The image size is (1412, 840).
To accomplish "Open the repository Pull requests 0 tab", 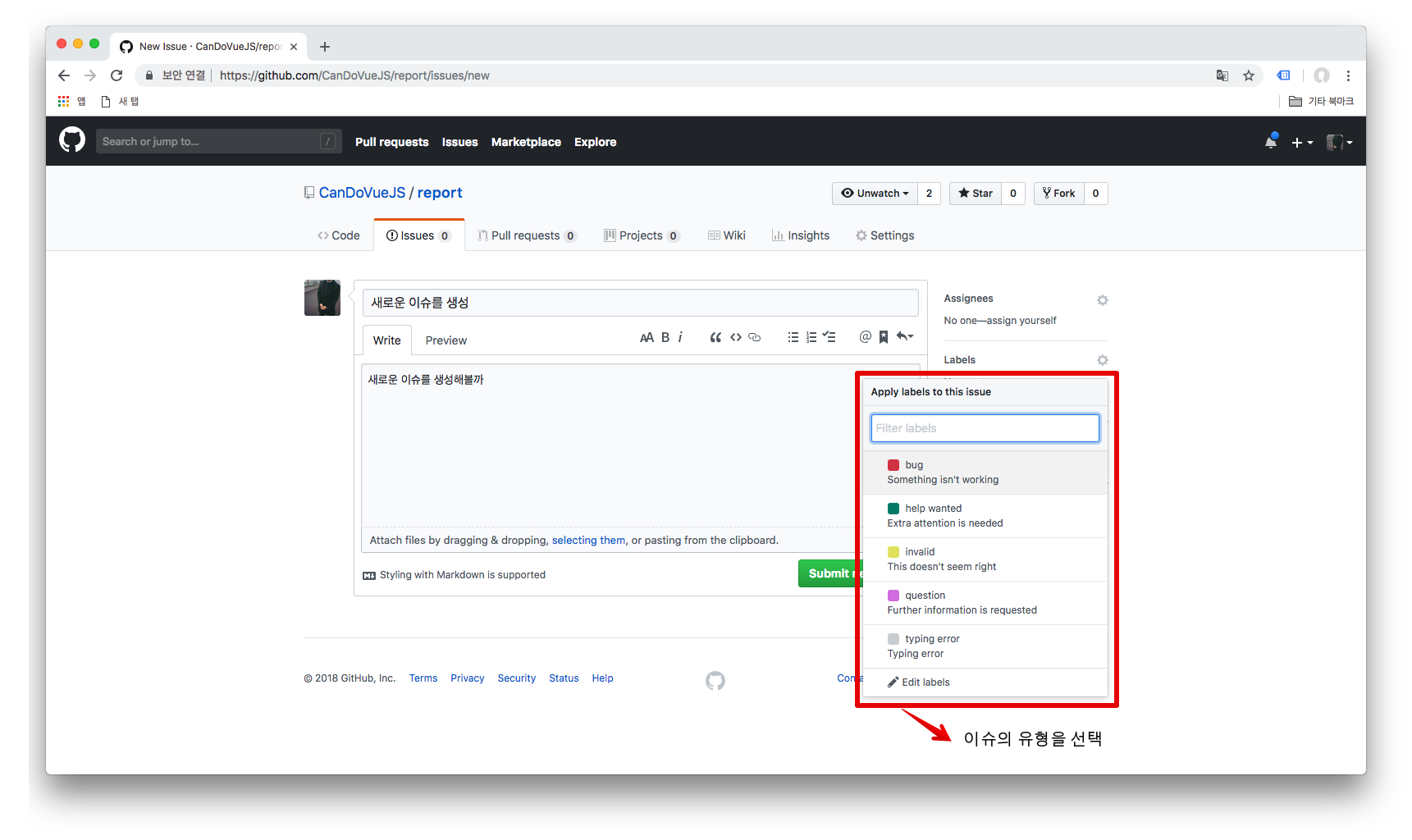I will point(528,235).
